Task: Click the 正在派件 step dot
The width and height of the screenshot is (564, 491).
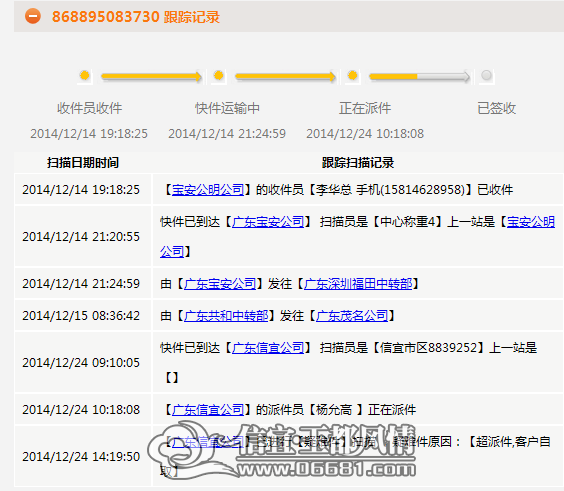Action: (353, 76)
